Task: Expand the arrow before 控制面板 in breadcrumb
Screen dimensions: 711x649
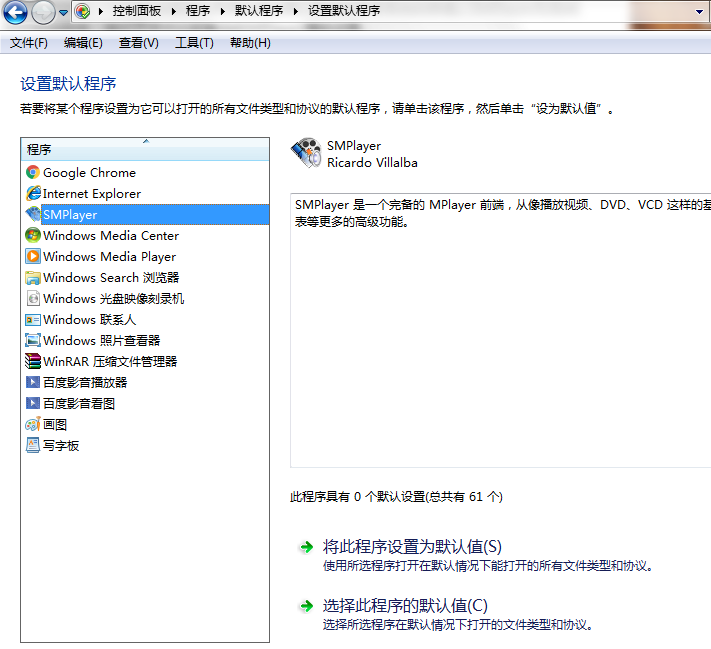Action: pyautogui.click(x=101, y=11)
